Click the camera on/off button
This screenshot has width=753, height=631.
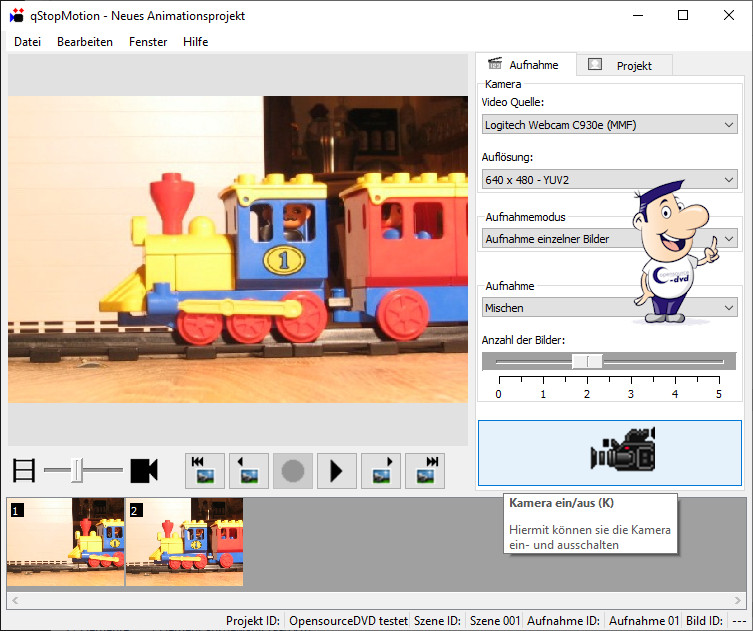click(x=609, y=453)
